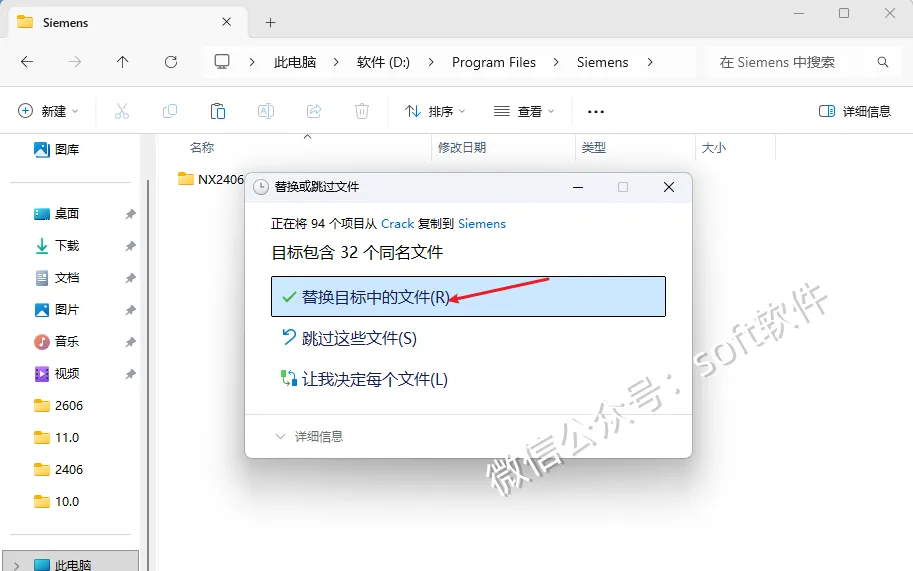Click the Delete trash icon
913x571 pixels.
click(x=362, y=111)
